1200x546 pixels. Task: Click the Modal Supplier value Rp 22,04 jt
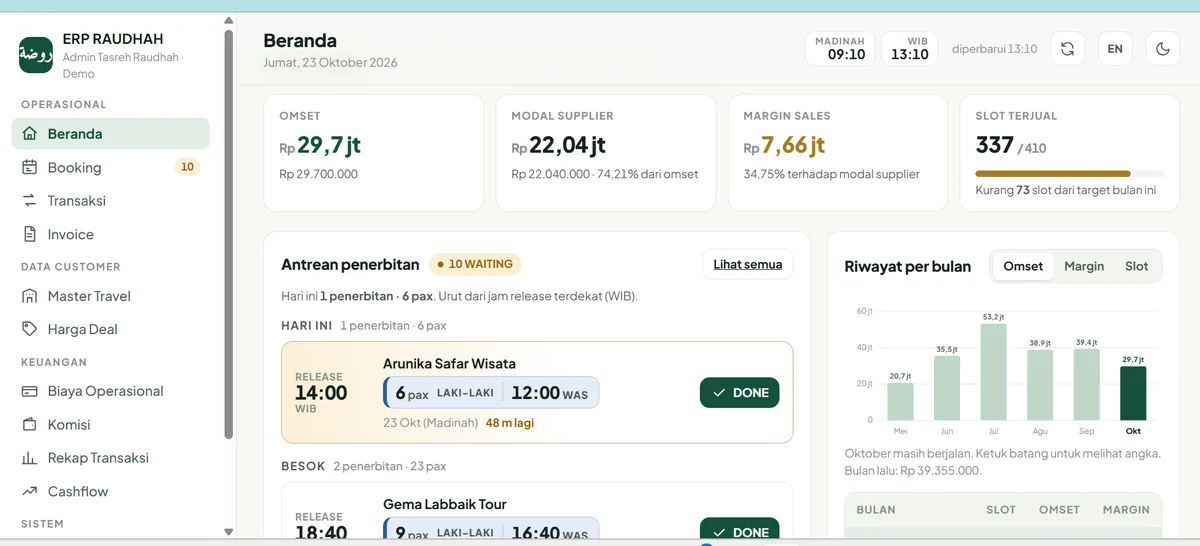[559, 146]
